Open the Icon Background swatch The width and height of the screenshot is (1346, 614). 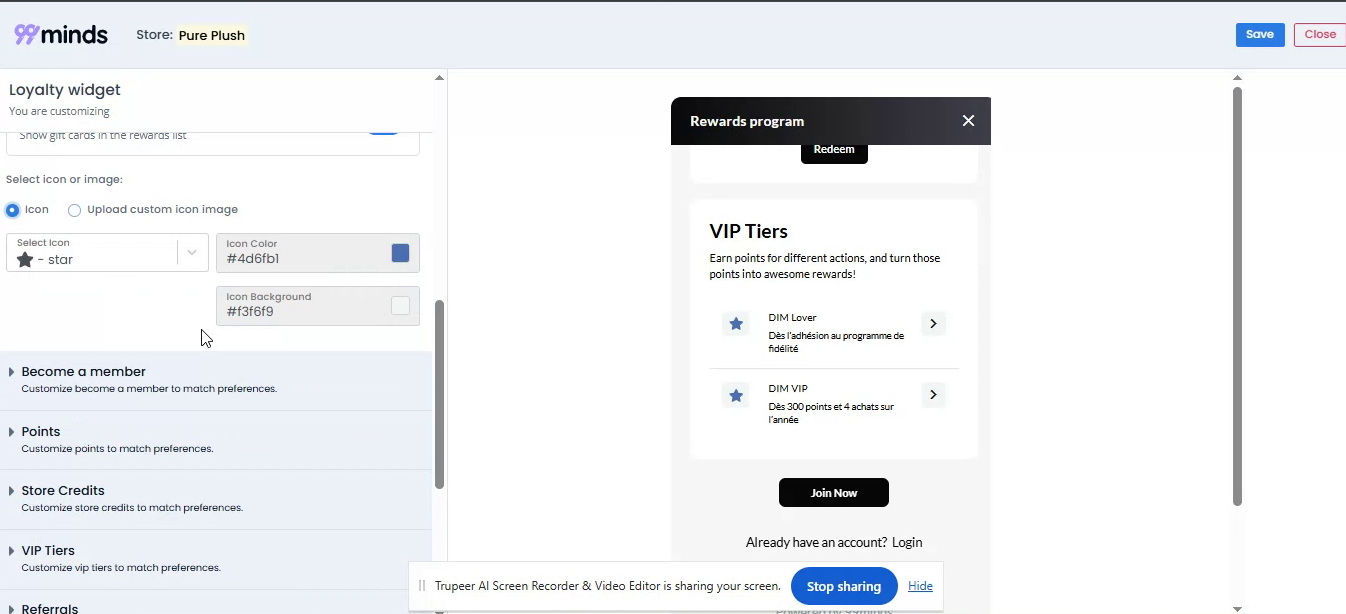pos(400,306)
